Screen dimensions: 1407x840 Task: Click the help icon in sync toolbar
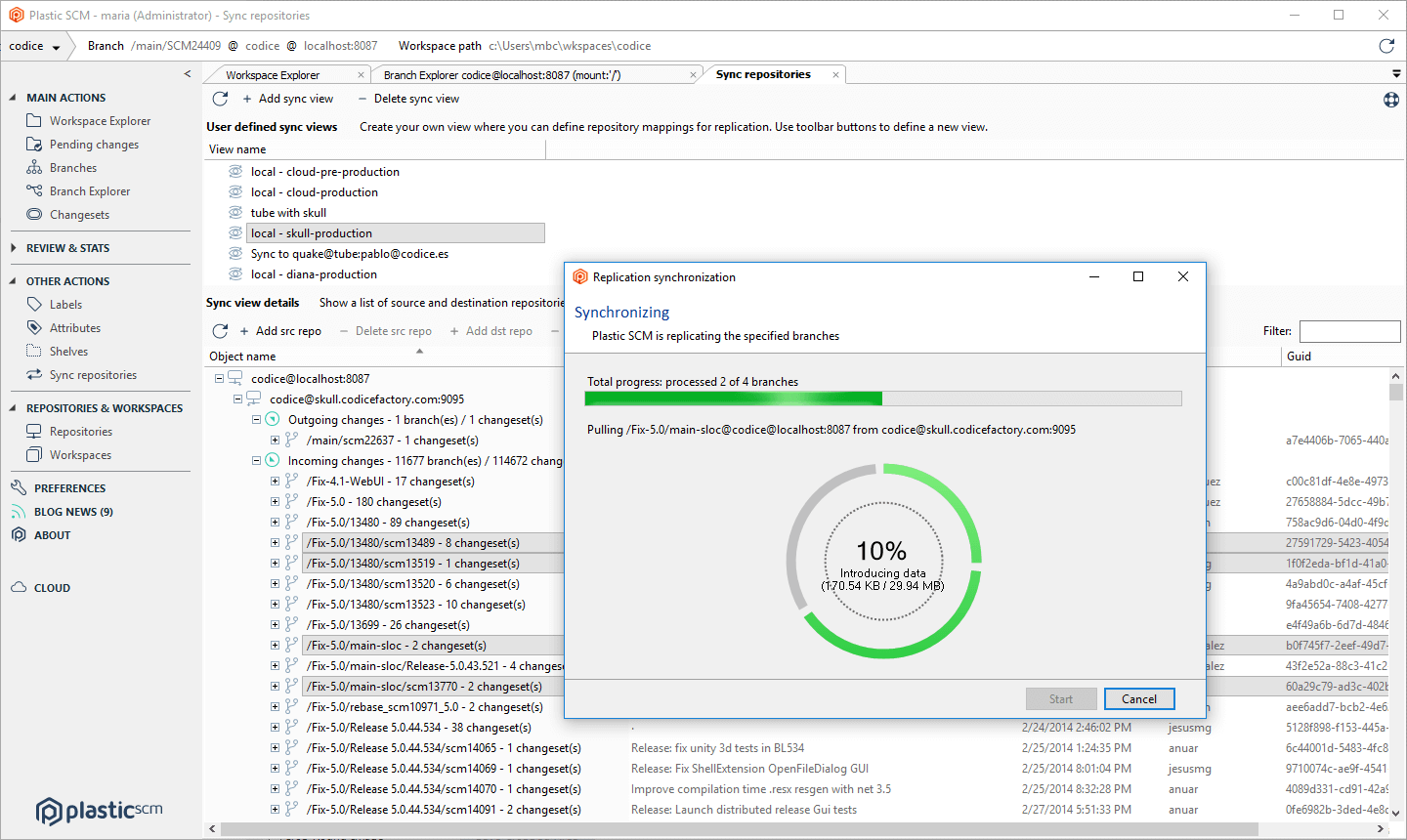click(1391, 100)
